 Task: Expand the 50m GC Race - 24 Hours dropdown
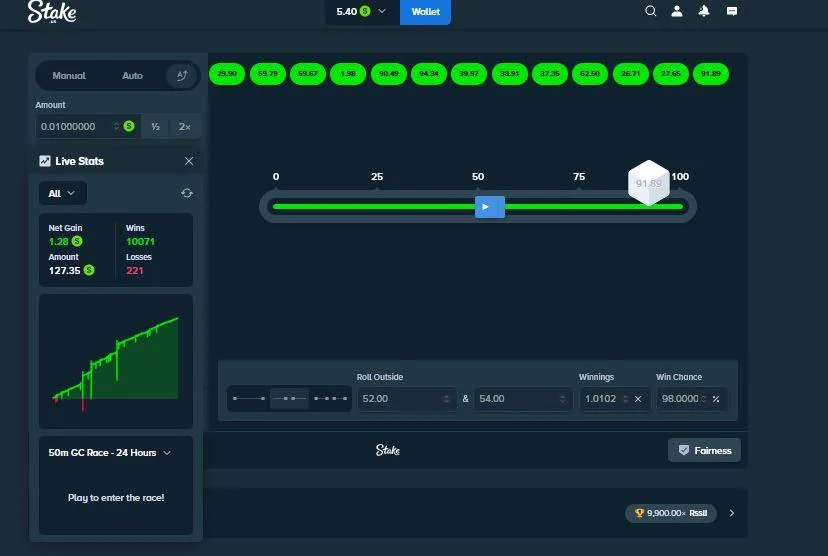point(109,453)
